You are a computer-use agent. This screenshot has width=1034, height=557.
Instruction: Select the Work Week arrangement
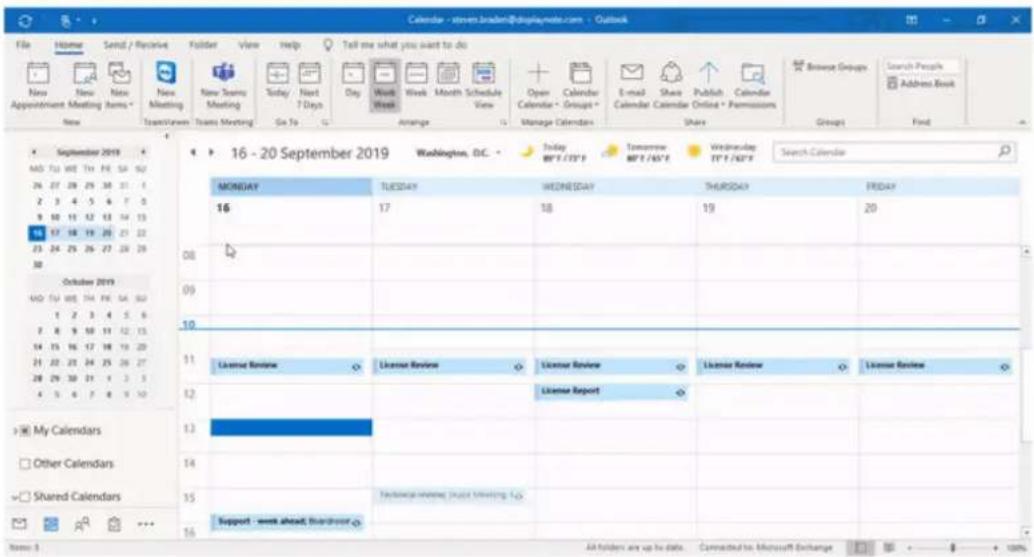[x=384, y=86]
